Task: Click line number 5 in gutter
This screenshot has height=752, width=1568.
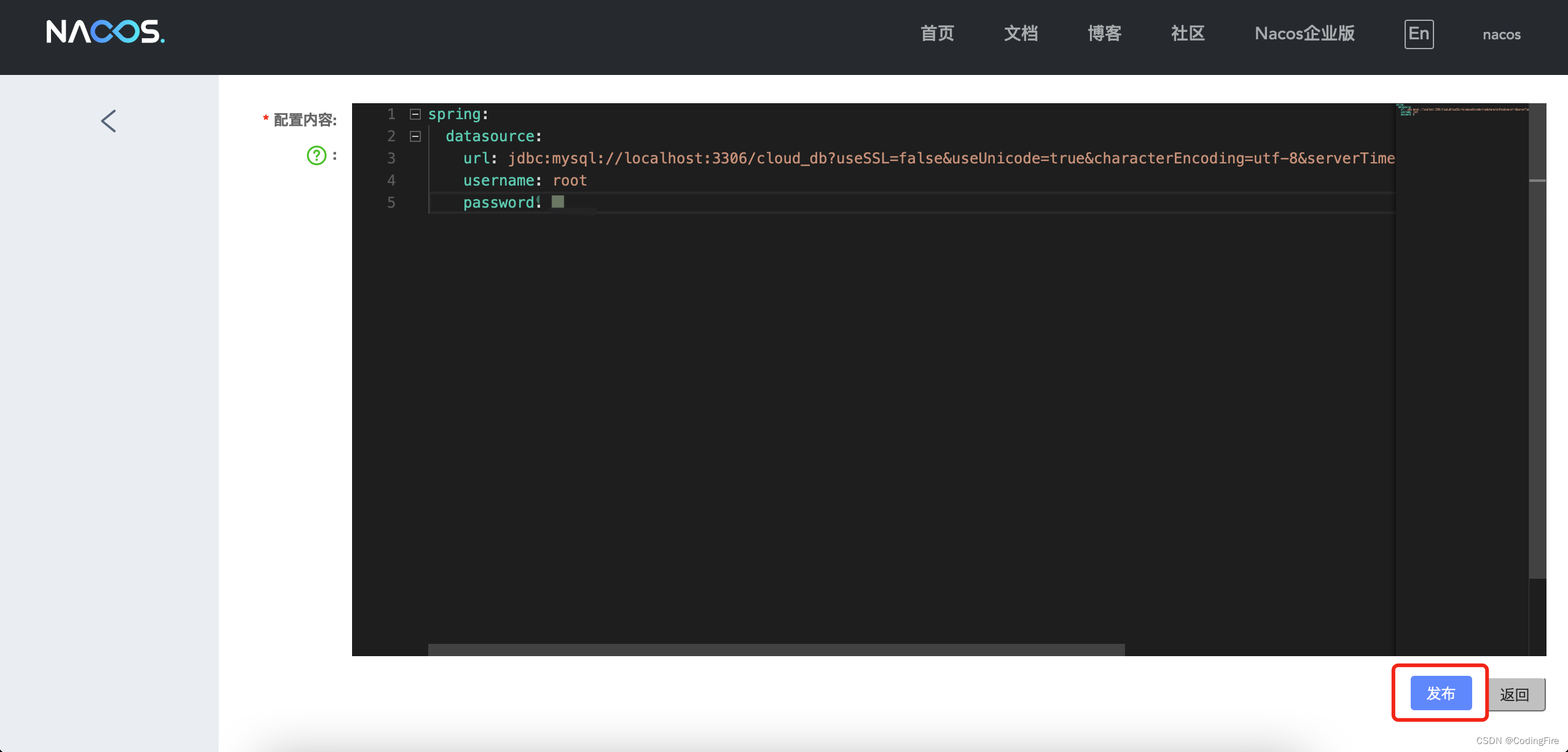Action: (x=391, y=203)
